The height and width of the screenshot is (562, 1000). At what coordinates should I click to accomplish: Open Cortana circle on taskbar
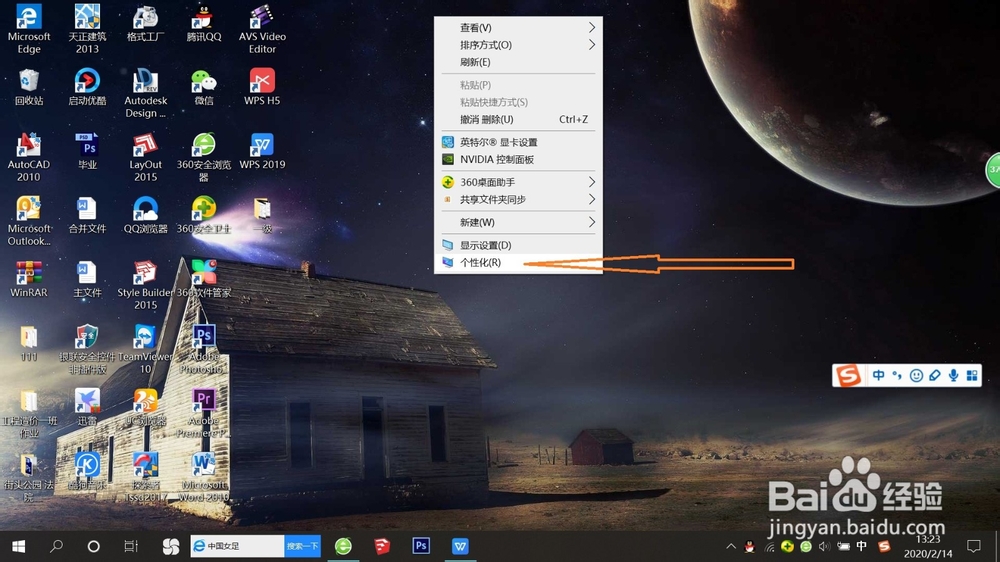[x=93, y=546]
